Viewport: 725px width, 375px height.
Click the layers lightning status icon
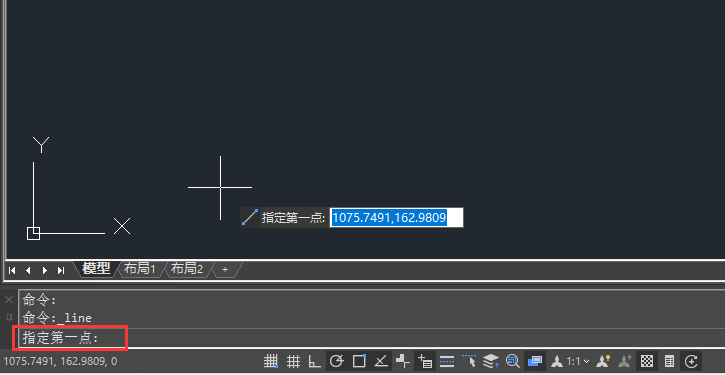(491, 361)
